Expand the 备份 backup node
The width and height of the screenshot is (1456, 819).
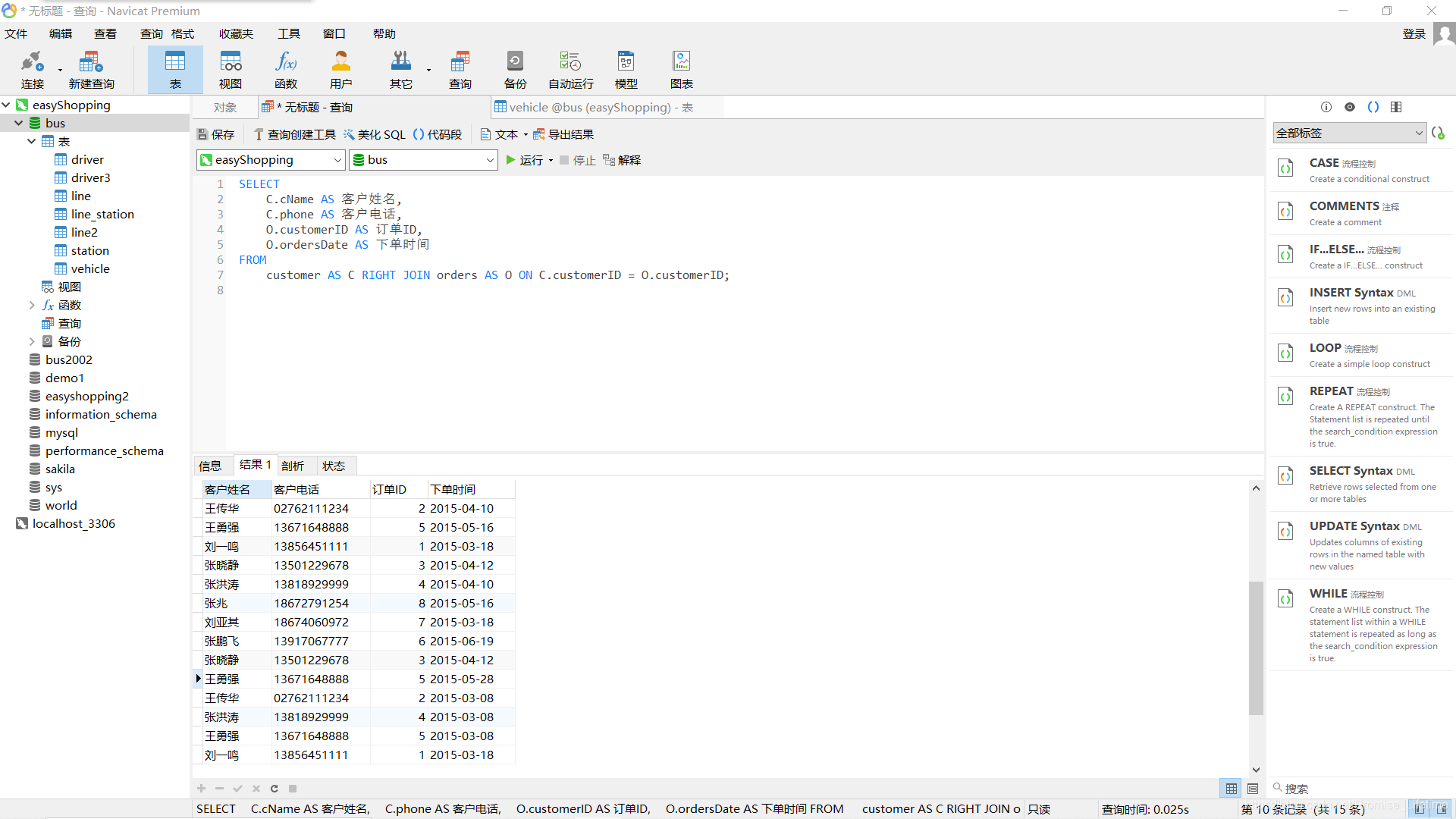(x=32, y=341)
